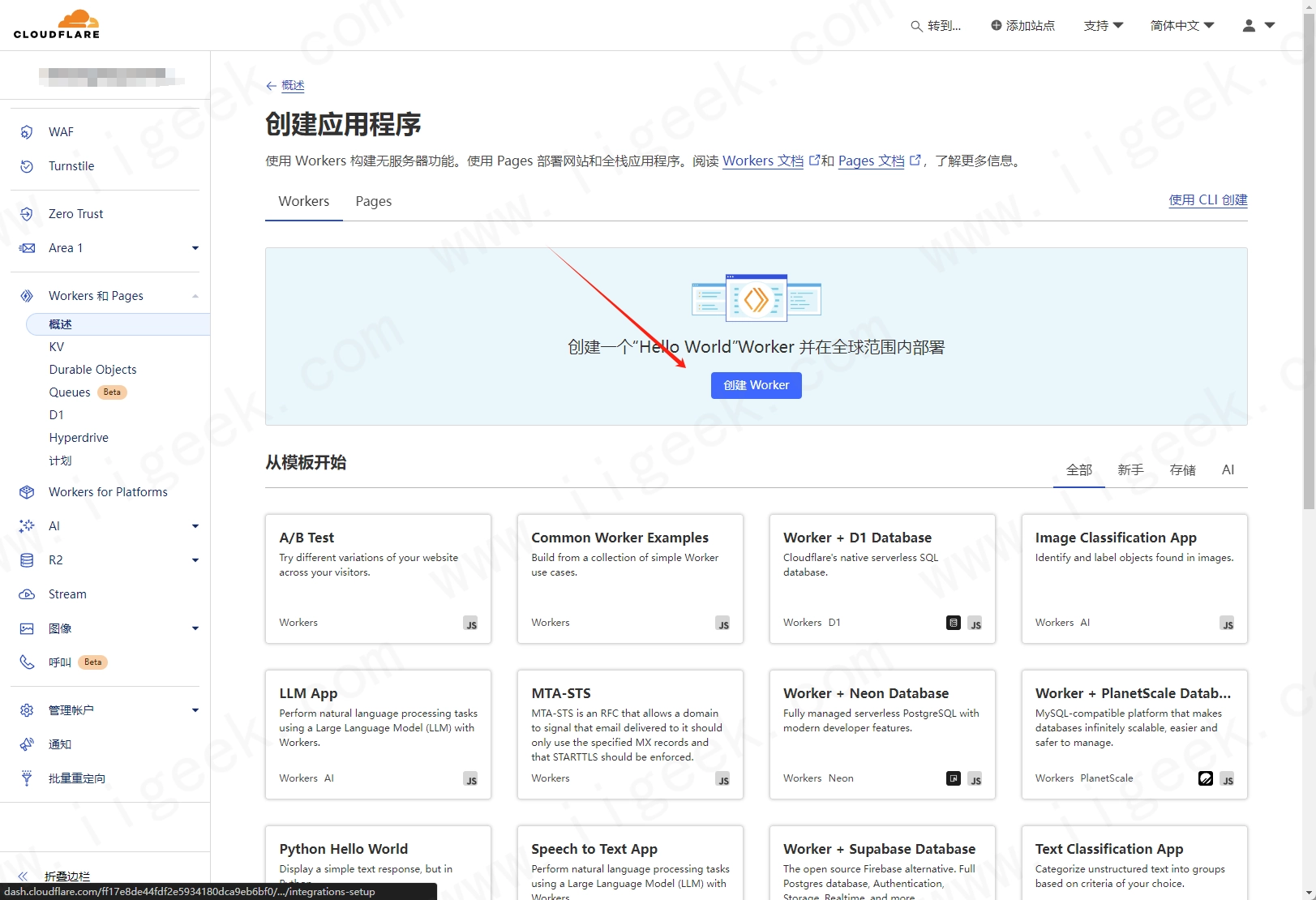Screen dimensions: 1316x900
Task: Click the Area 1 envelope icon
Action: pyautogui.click(x=27, y=248)
